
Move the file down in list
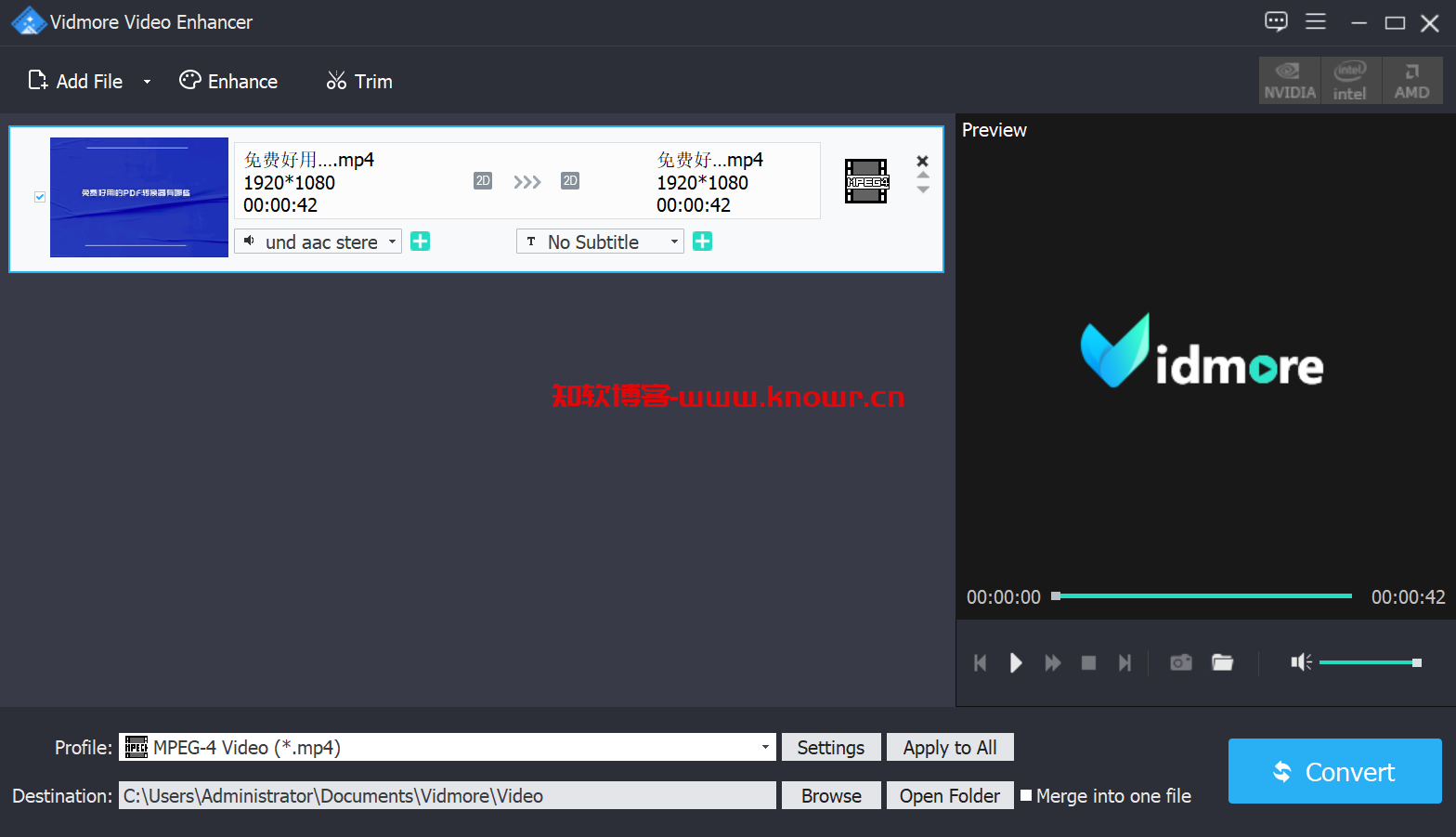point(922,190)
